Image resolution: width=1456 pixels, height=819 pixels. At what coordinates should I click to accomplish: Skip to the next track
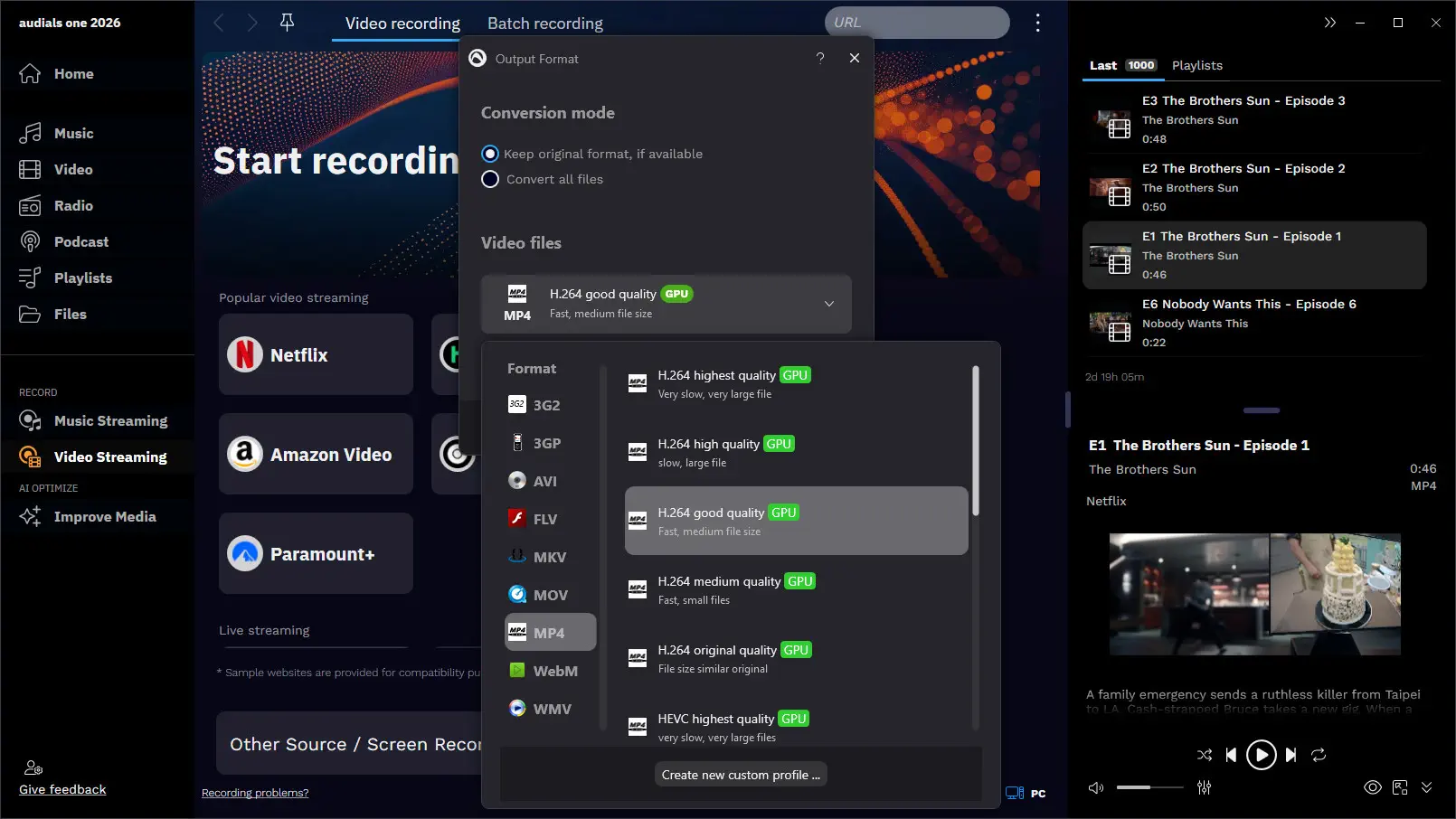[x=1291, y=755]
